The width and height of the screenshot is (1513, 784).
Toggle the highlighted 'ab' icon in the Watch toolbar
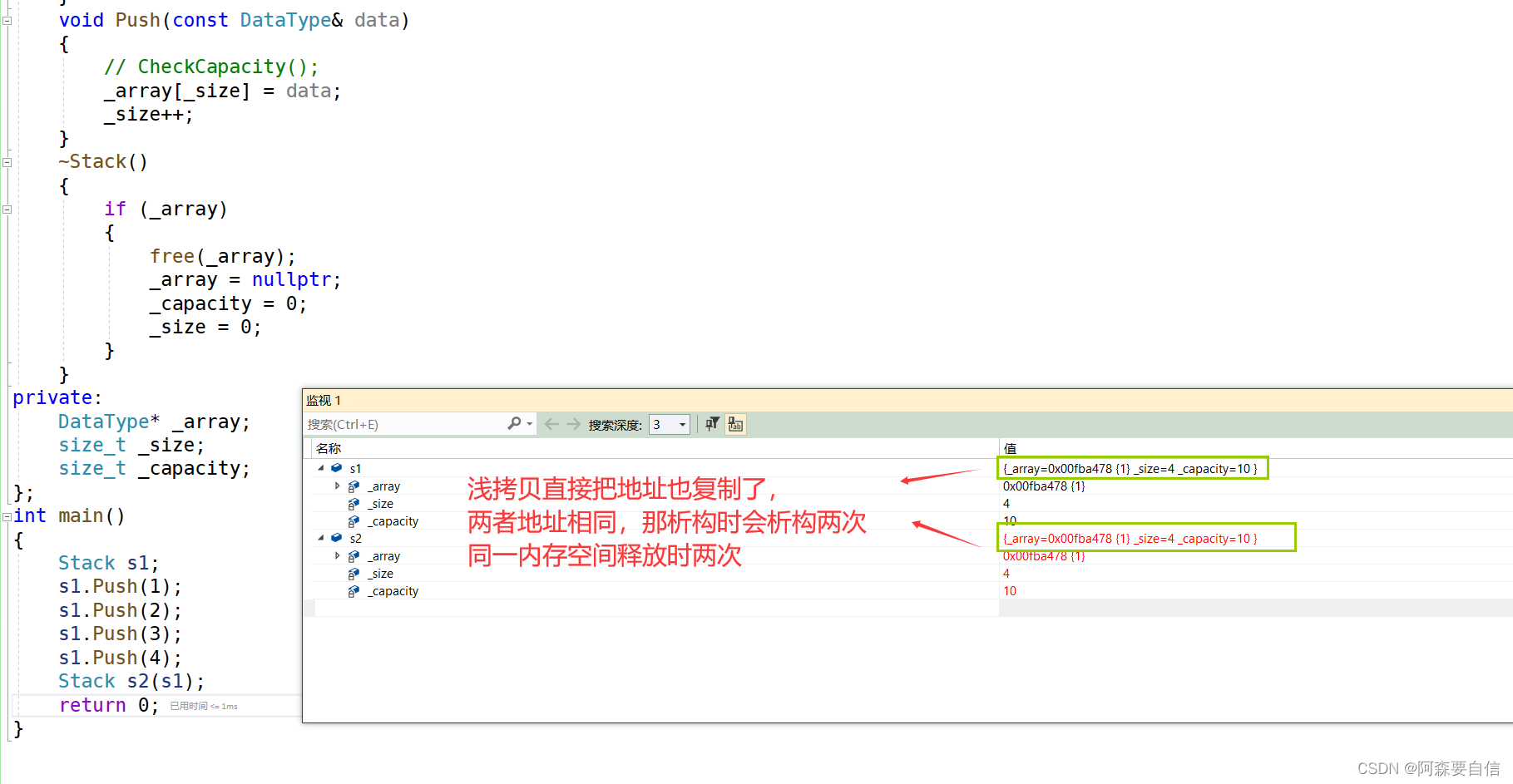(x=735, y=424)
